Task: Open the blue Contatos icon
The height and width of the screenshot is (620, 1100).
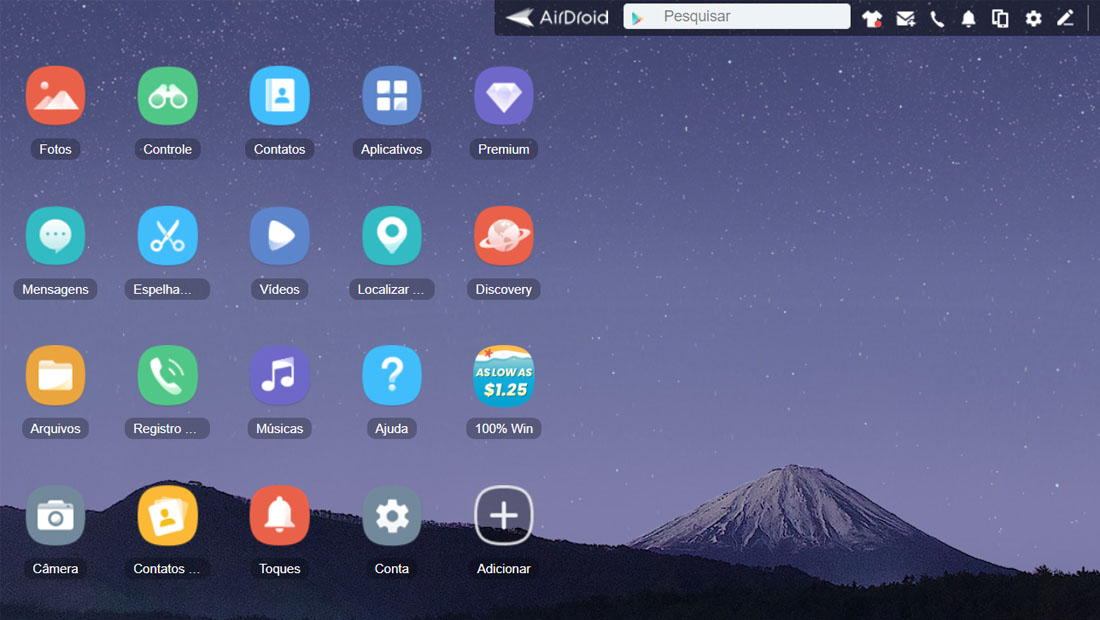Action: [x=279, y=95]
